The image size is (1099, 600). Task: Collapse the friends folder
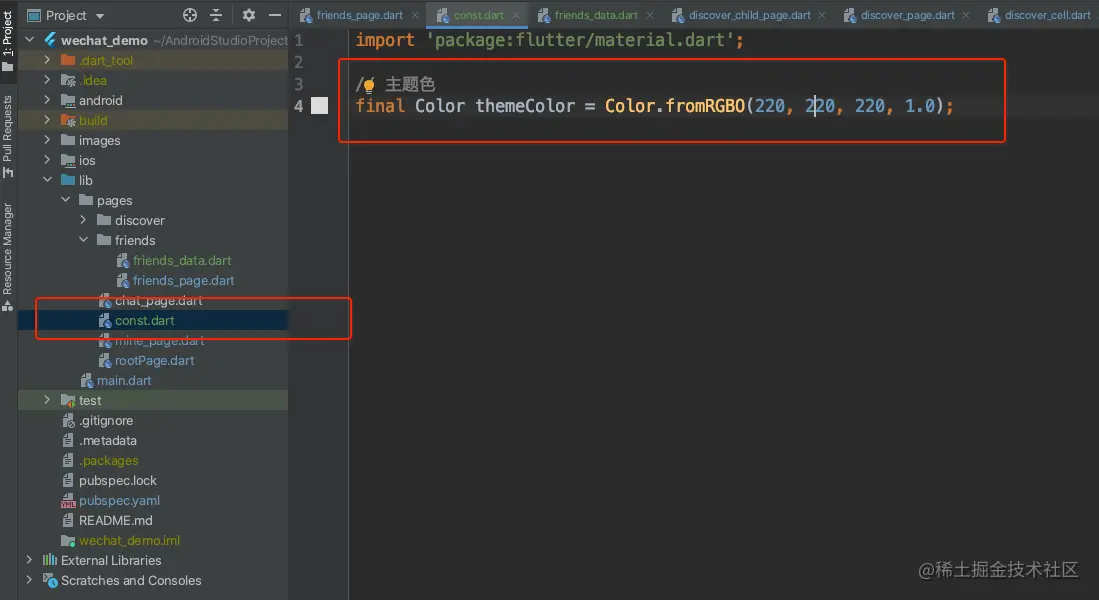point(83,240)
